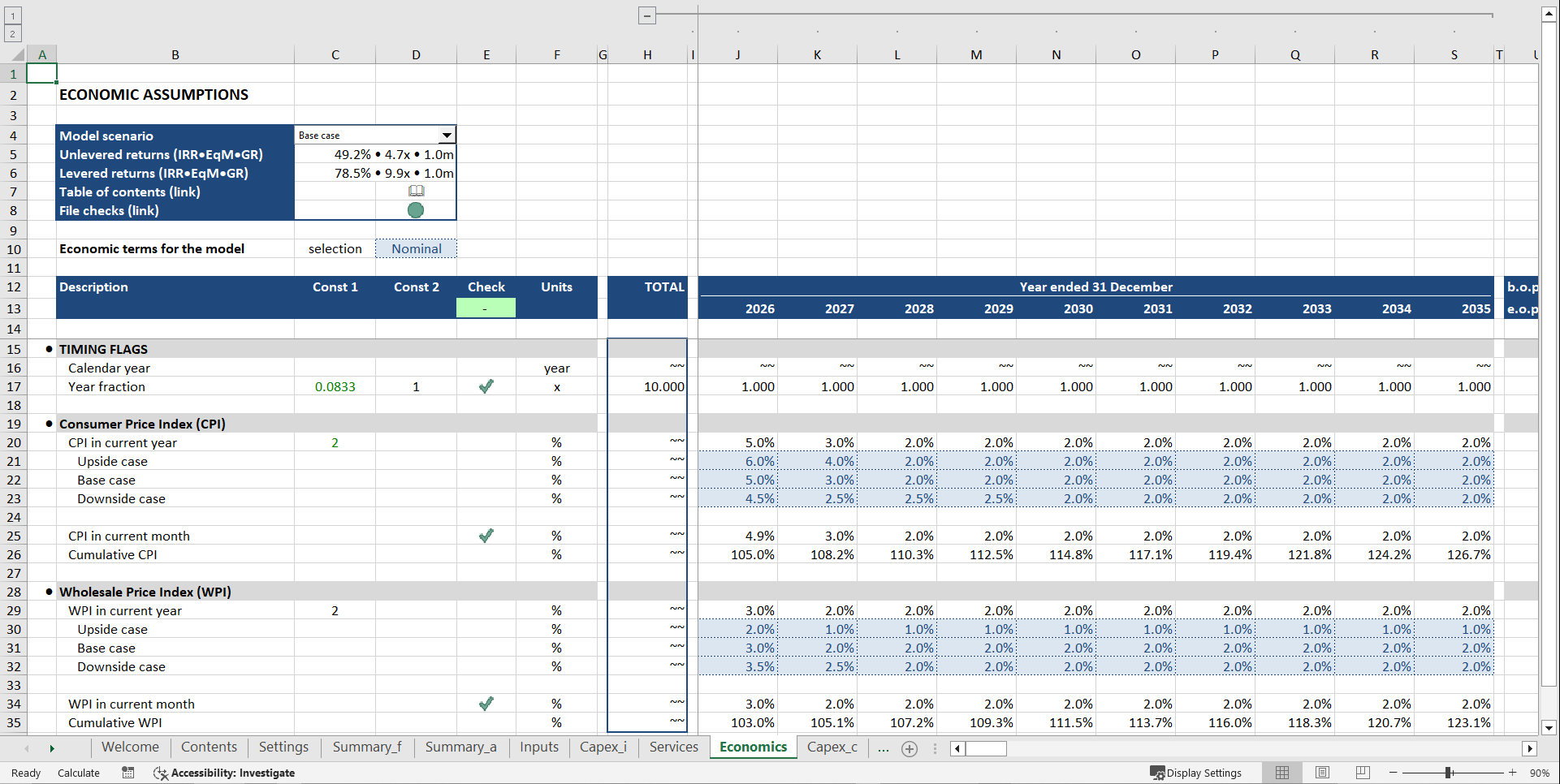Viewport: 1560px width, 784px height.
Task: Click the Nominal economic terms selection cell
Action: 416,248
